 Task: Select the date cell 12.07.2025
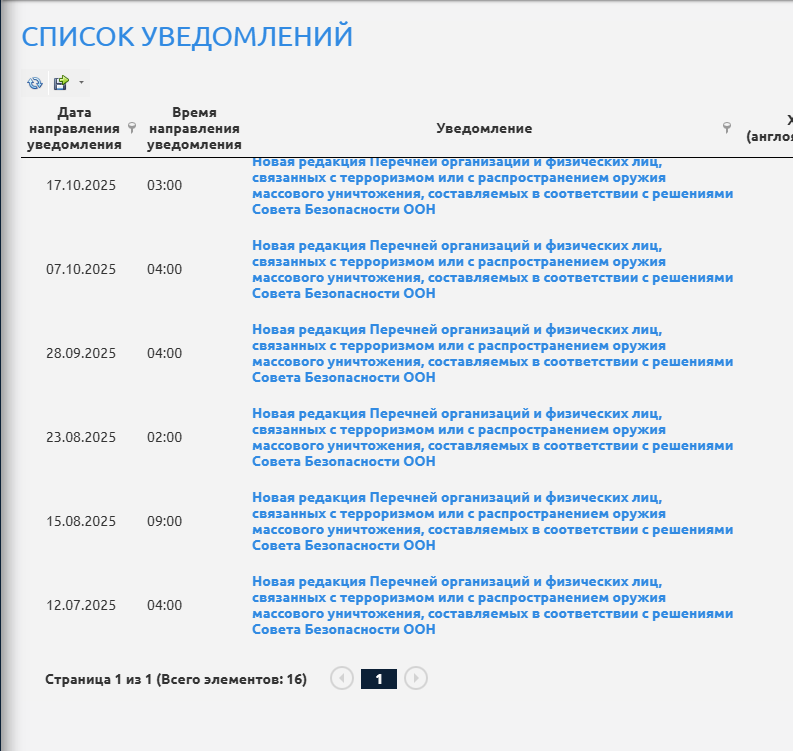click(x=81, y=605)
